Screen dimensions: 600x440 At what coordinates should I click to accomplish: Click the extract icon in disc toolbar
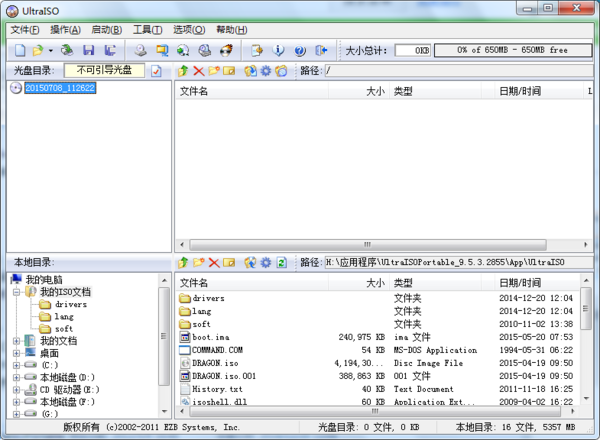250,71
